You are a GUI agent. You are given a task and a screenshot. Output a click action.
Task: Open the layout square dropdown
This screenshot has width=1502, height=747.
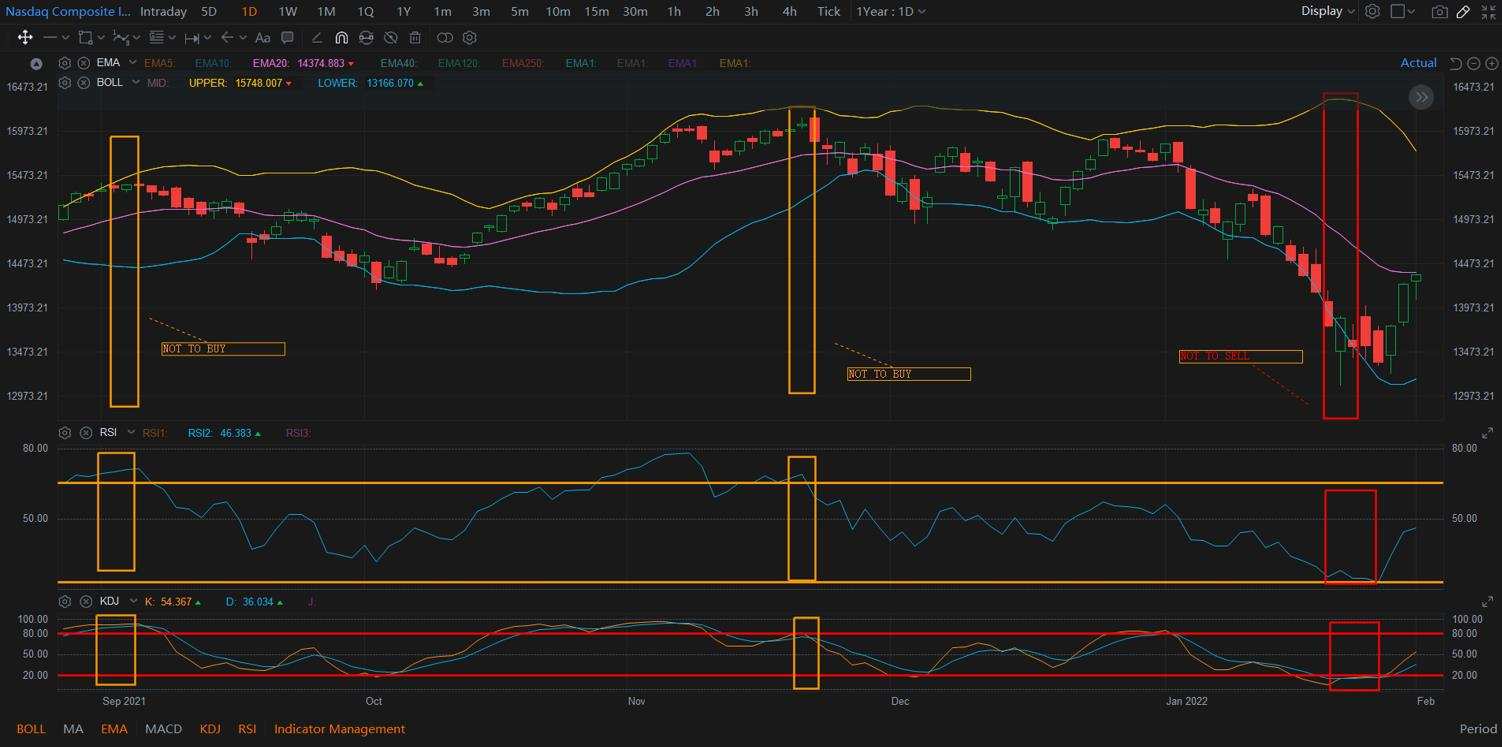pyautogui.click(x=1403, y=11)
